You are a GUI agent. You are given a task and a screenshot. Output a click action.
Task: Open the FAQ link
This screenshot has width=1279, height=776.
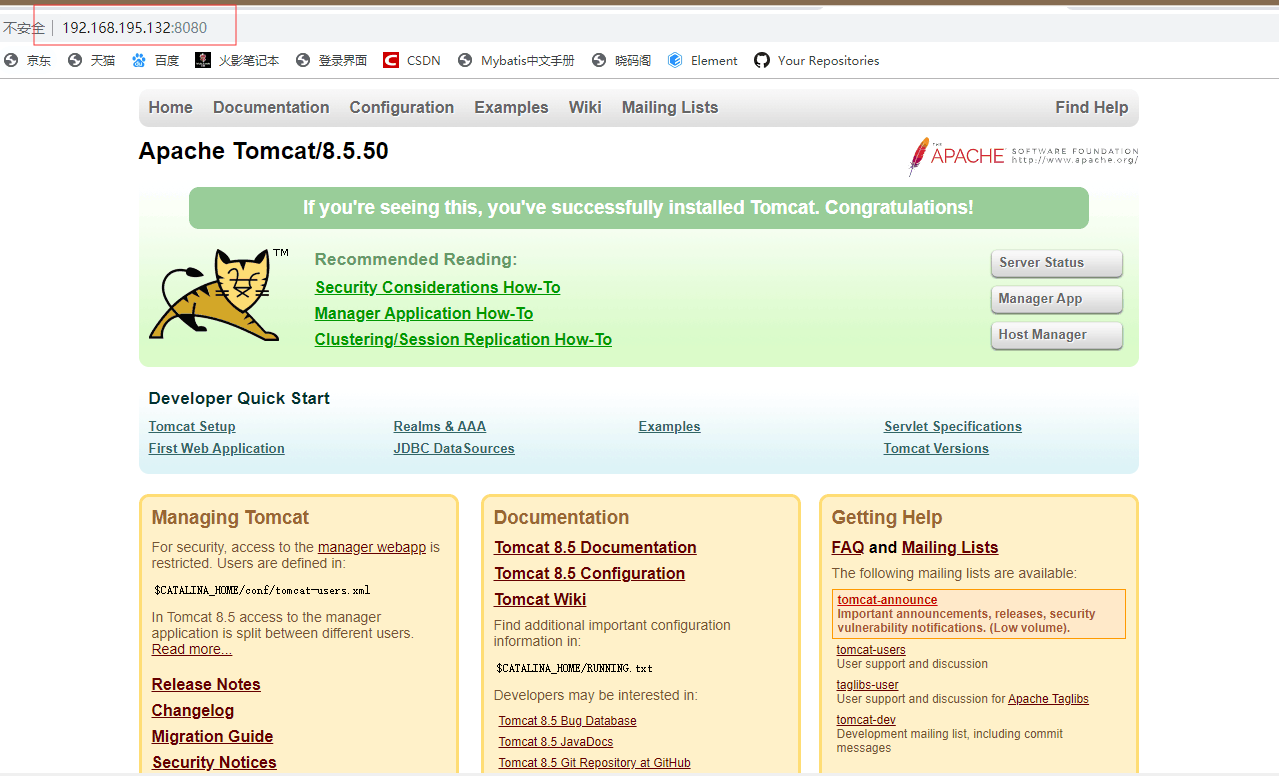pos(848,548)
